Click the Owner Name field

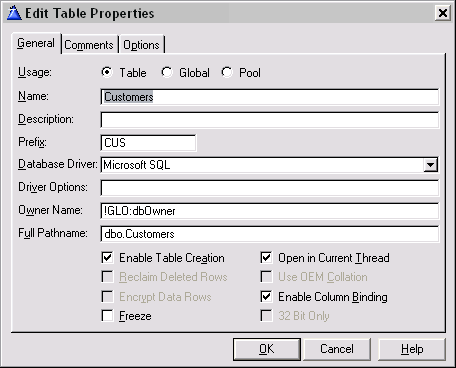coord(269,211)
